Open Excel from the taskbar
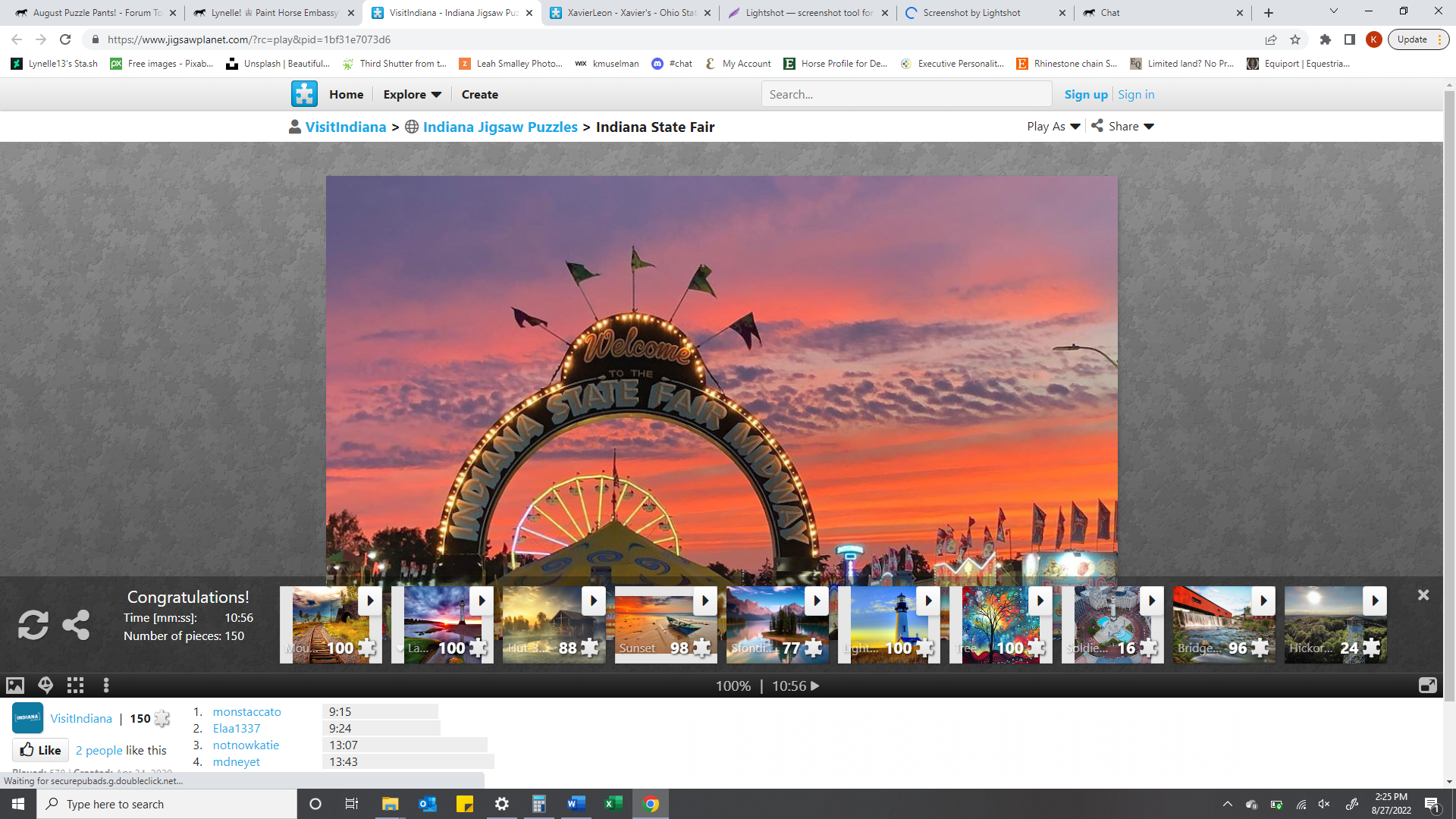Viewport: 1456px width, 819px height. (613, 804)
